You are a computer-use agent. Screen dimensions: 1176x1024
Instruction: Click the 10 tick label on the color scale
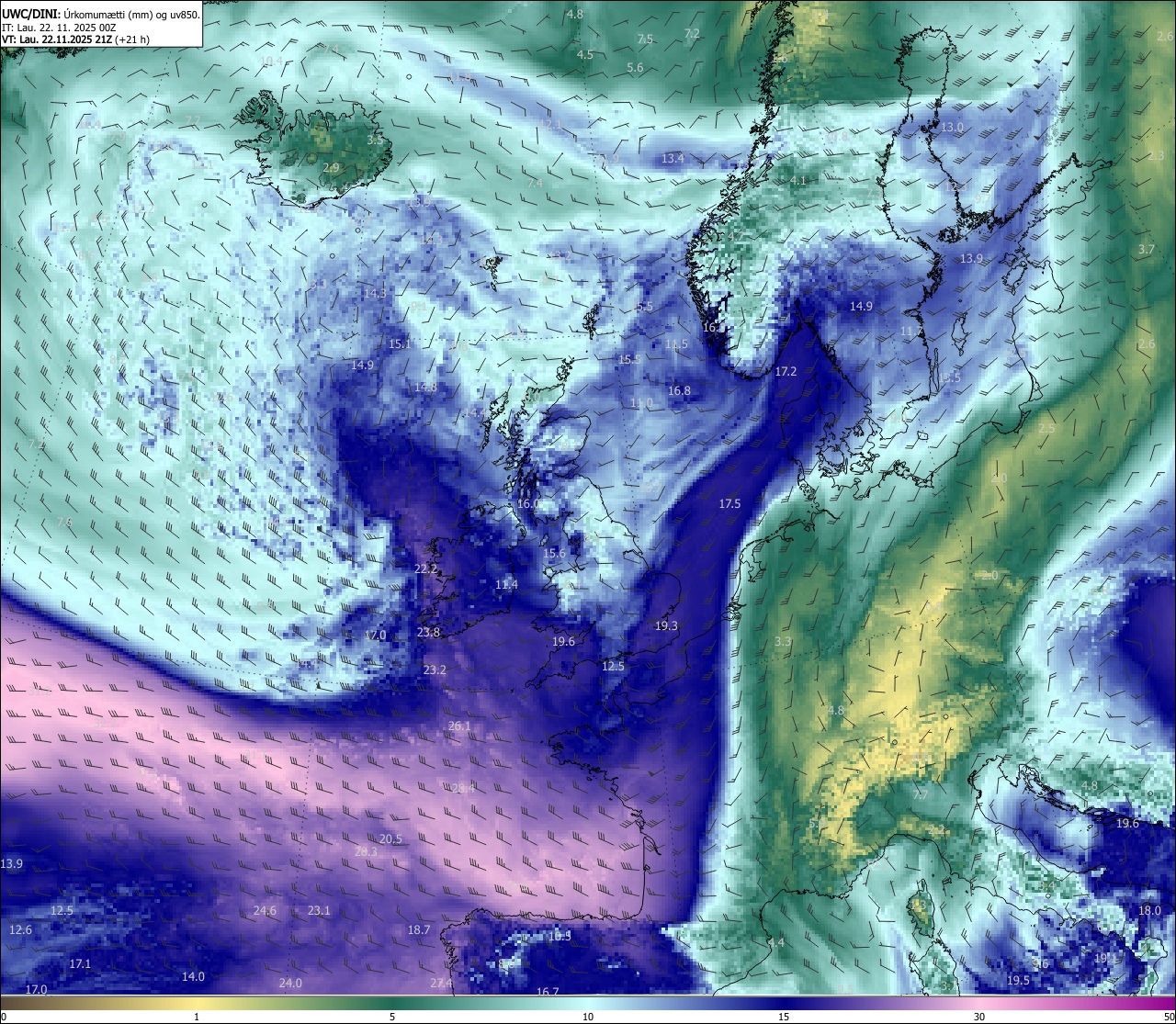coord(588,1017)
